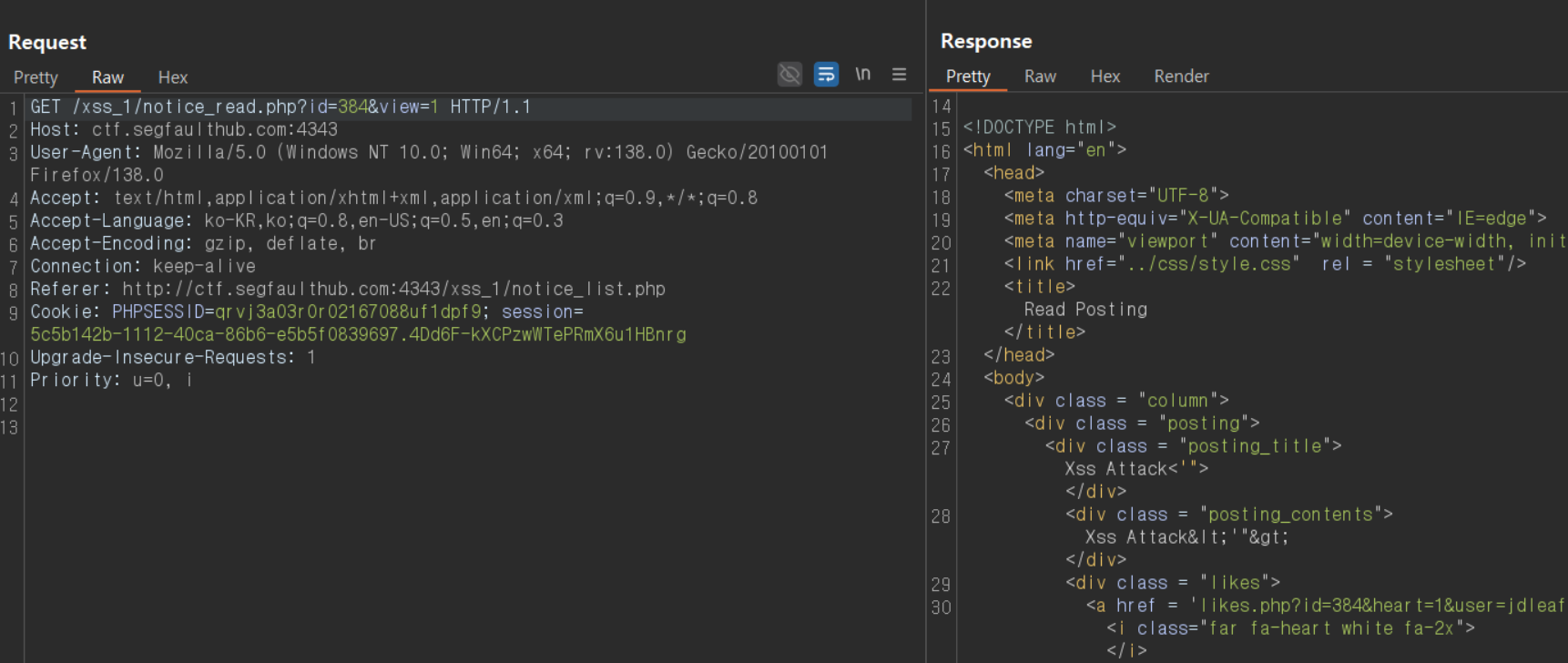Viewport: 1568px width, 663px height.
Task: Click the posting_title div line
Action: (x=1193, y=445)
